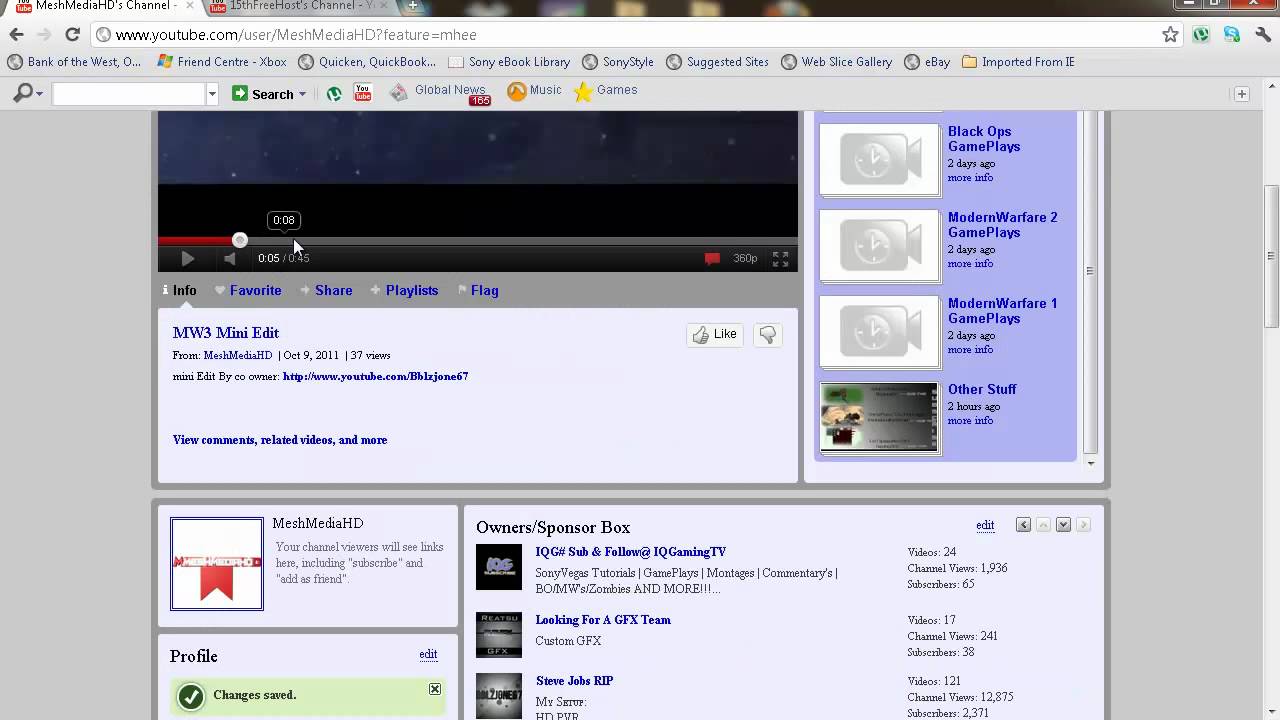Reload the page with refresh icon
The image size is (1280, 720).
[72, 34]
